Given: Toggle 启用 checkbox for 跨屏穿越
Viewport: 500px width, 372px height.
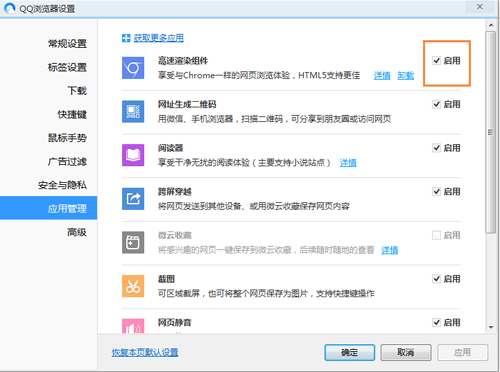Looking at the screenshot, I should (x=436, y=192).
